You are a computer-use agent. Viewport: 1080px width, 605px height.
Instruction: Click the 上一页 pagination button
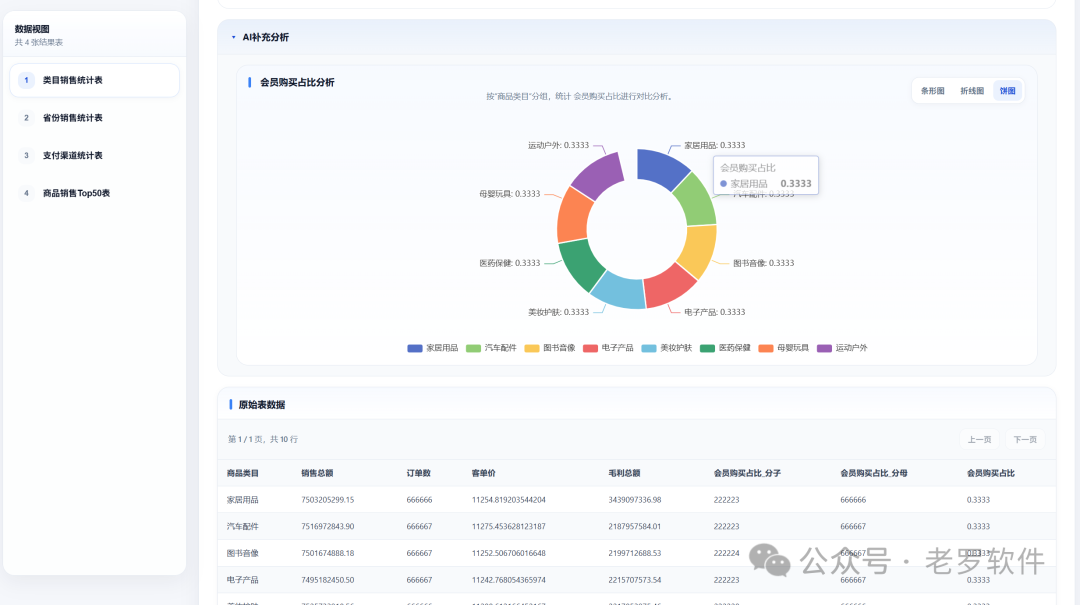[x=979, y=440]
